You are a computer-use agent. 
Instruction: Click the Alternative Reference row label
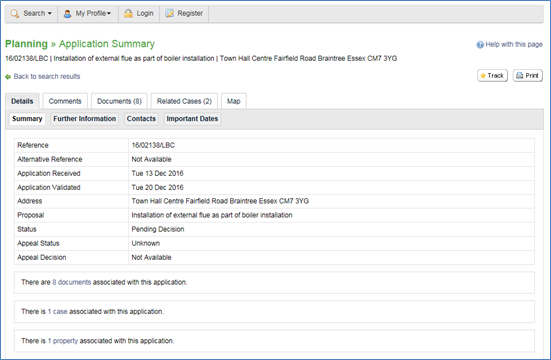50,159
